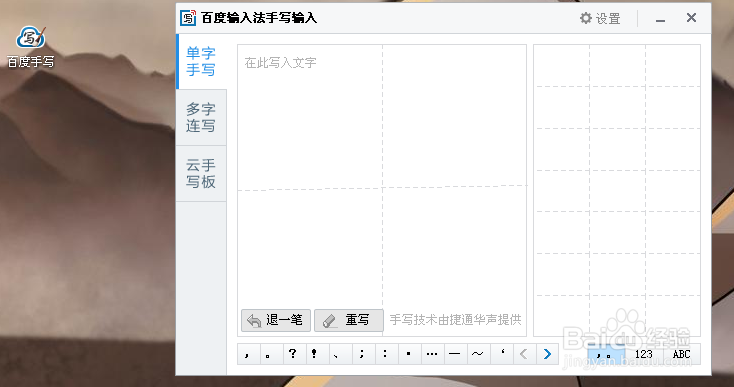Click 手写技术由捷通华声提供 text
734x387 pixels.
455,320
